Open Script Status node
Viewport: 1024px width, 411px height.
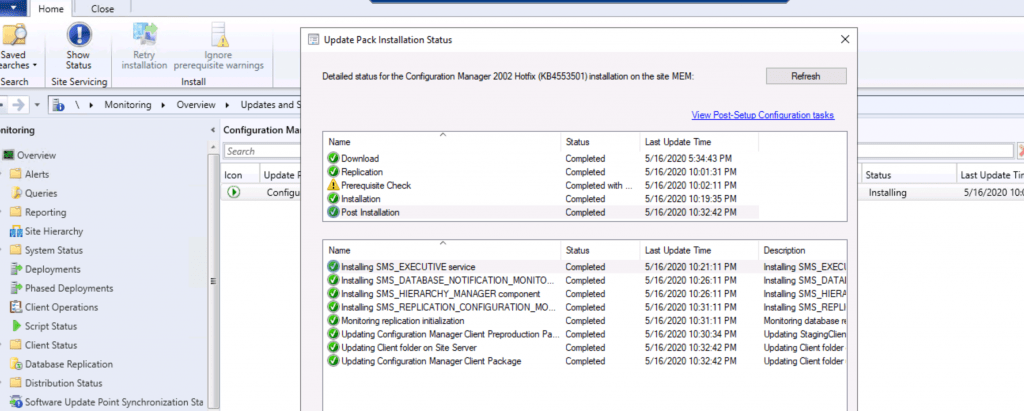click(43, 326)
